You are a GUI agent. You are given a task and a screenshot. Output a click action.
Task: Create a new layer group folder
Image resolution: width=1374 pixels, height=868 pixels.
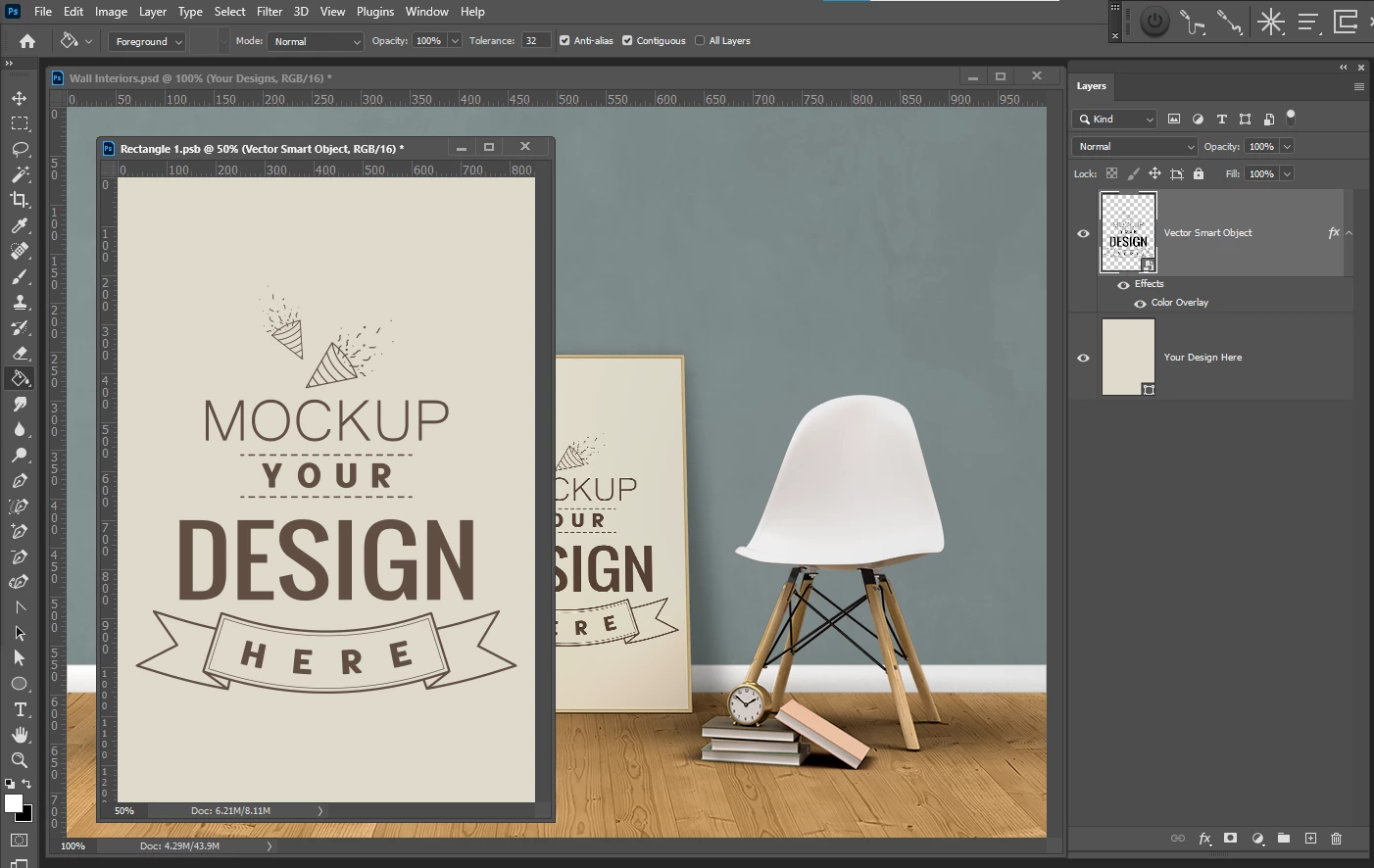1284,839
